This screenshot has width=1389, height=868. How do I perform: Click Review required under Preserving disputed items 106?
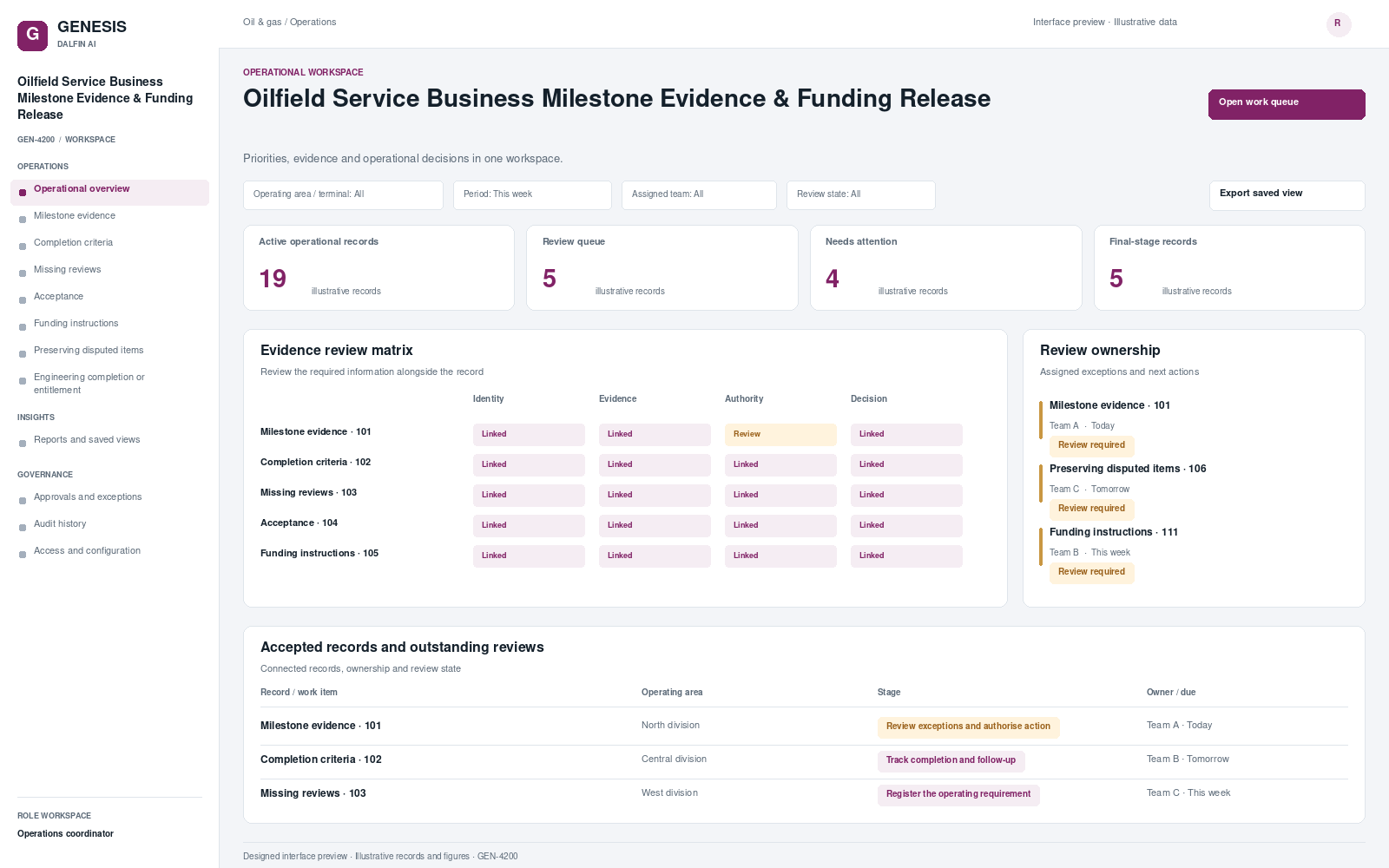(x=1091, y=510)
